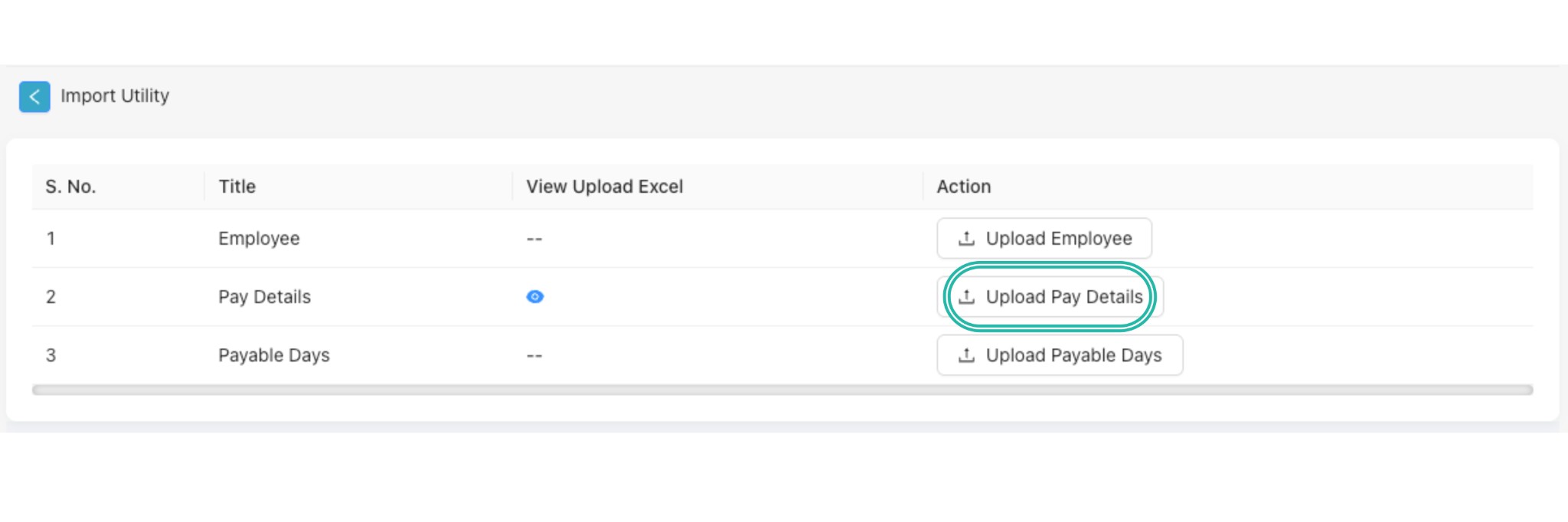Image resolution: width=1568 pixels, height=522 pixels.
Task: Click the upload icon in Upload Pay Details button
Action: coord(967,296)
